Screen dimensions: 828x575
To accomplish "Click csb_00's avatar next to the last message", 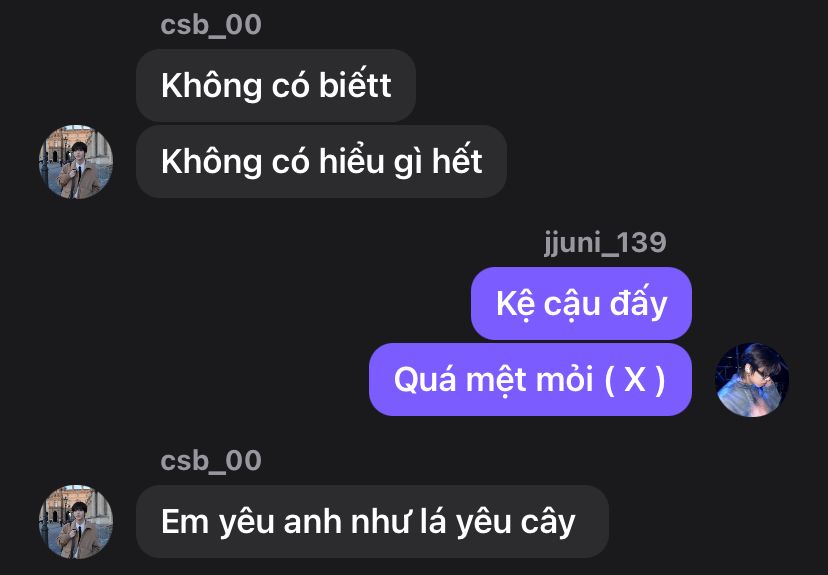I will (76, 522).
